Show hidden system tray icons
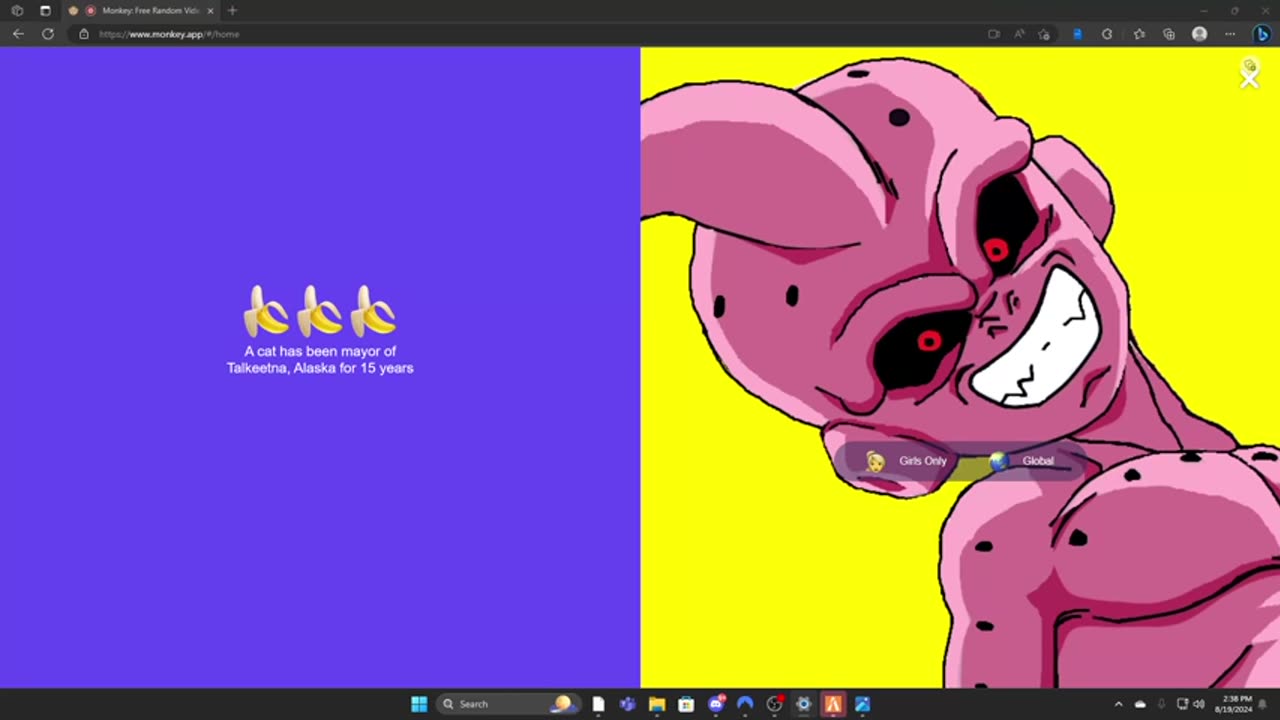1280x720 pixels. pyautogui.click(x=1118, y=704)
